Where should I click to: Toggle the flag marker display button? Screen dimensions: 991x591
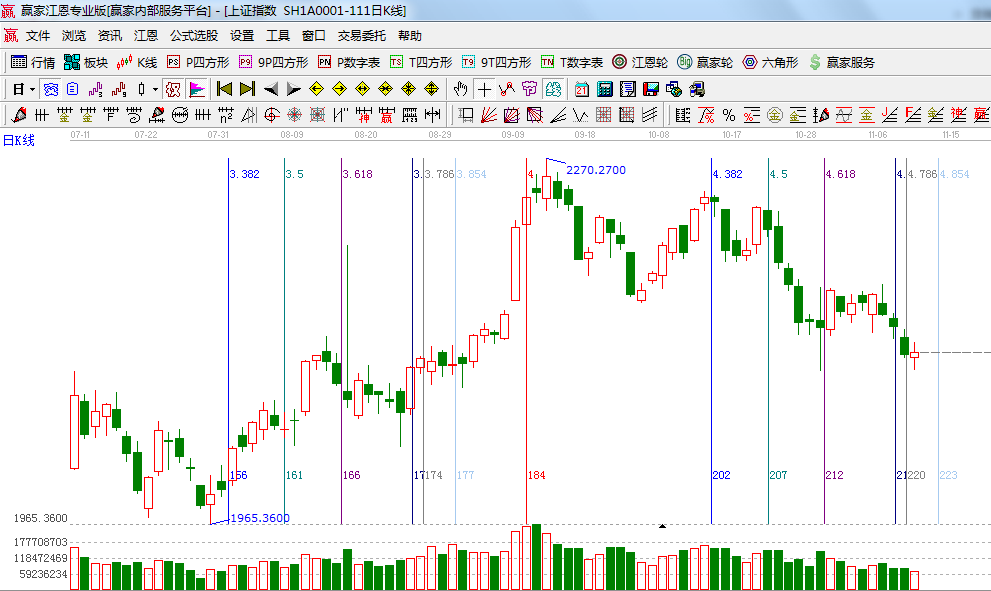(x=197, y=89)
